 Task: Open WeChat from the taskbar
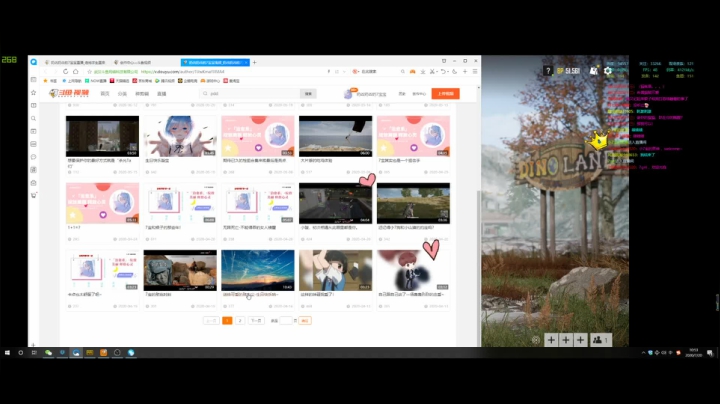pos(48,353)
